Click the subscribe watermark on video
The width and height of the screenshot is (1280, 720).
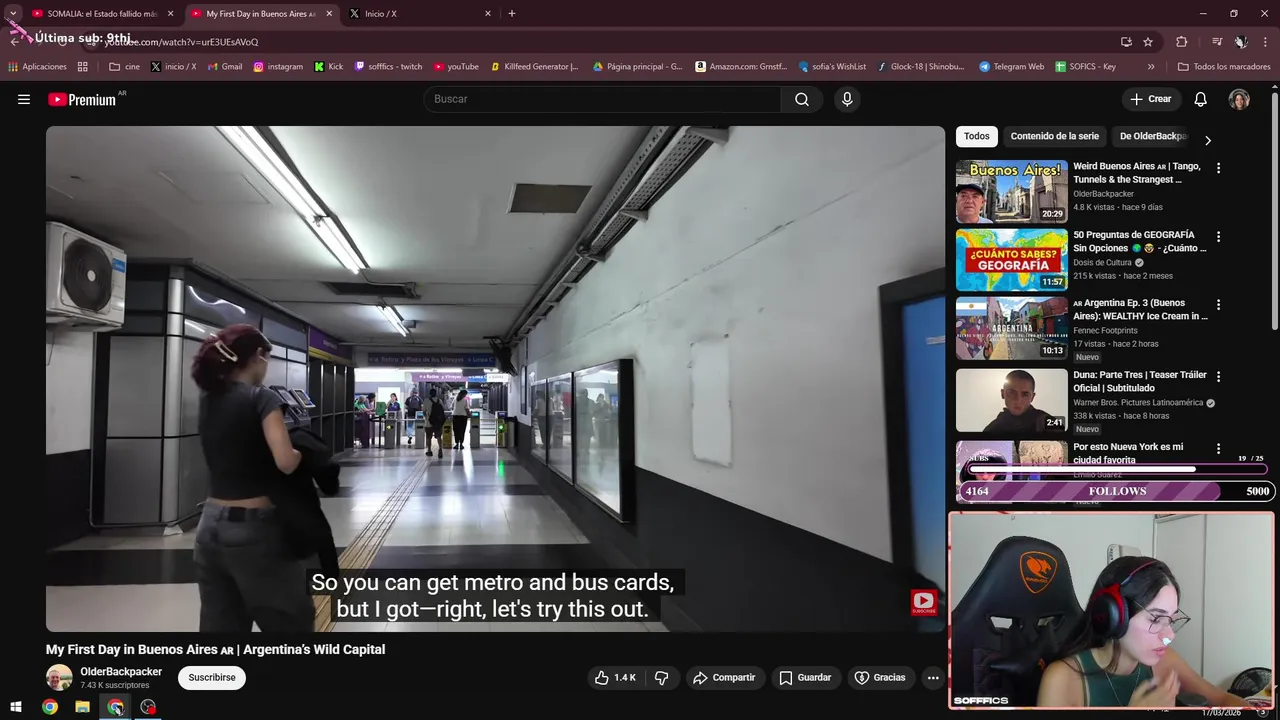923,602
